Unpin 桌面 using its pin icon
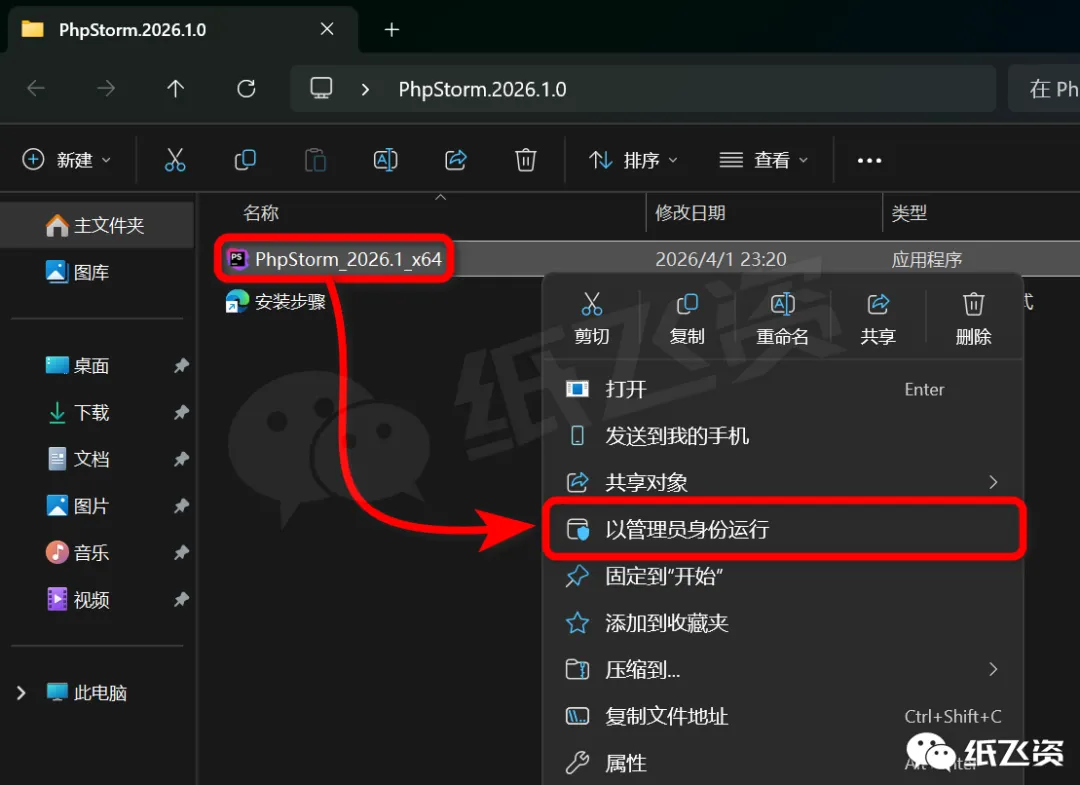1080x785 pixels. (181, 366)
